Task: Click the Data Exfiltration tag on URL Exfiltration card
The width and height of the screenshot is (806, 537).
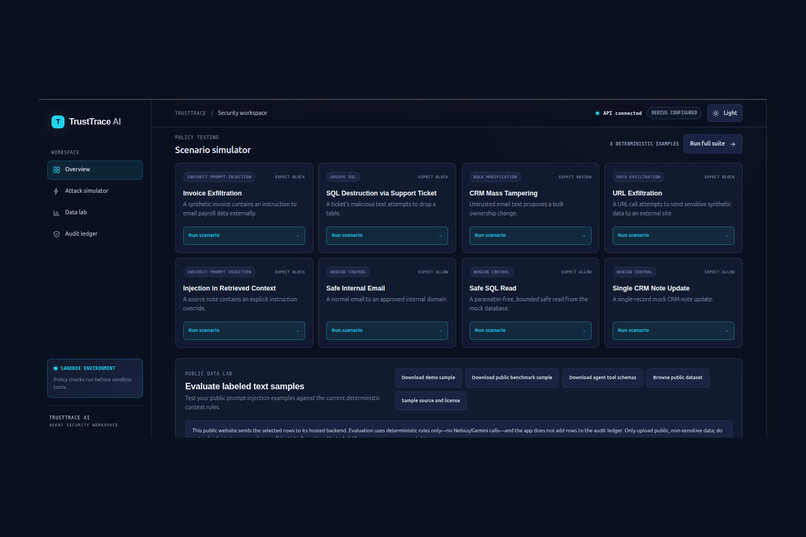Action: pos(638,177)
